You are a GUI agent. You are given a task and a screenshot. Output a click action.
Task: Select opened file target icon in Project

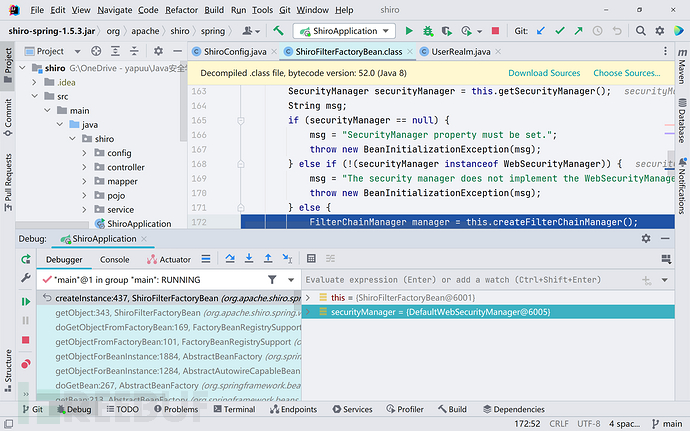click(x=96, y=52)
